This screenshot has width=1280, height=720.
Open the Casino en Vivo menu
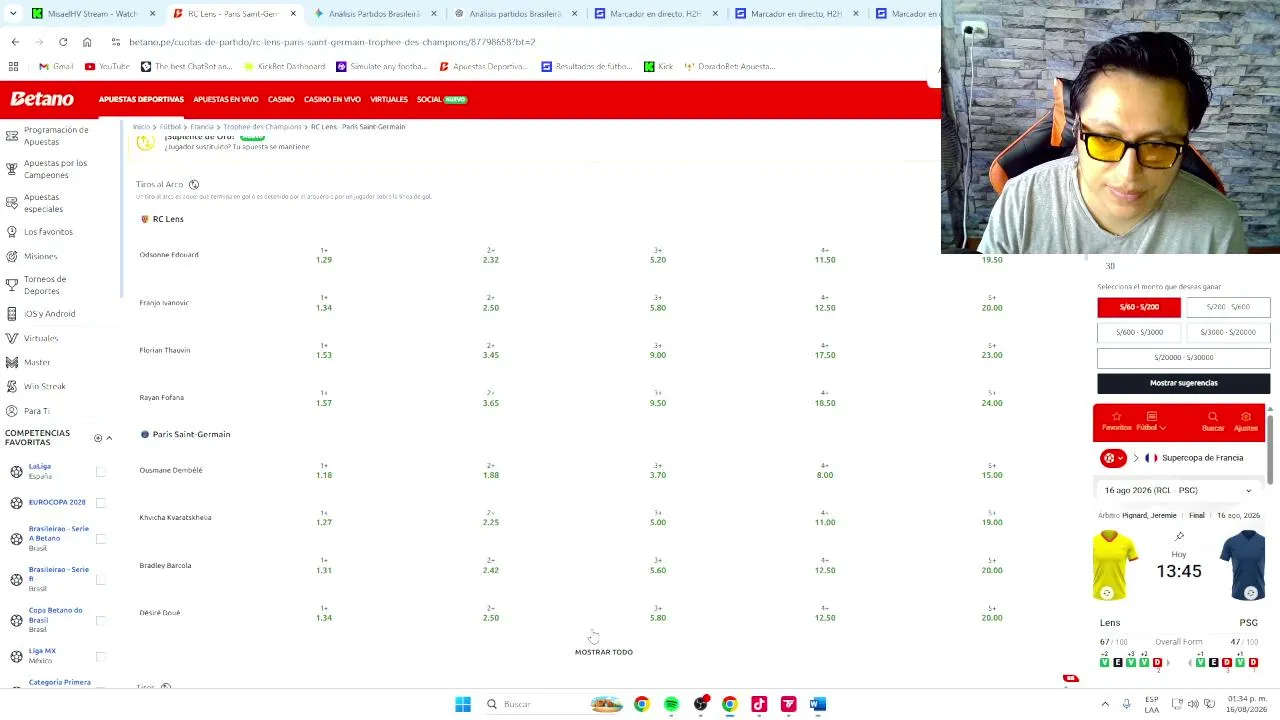click(332, 99)
